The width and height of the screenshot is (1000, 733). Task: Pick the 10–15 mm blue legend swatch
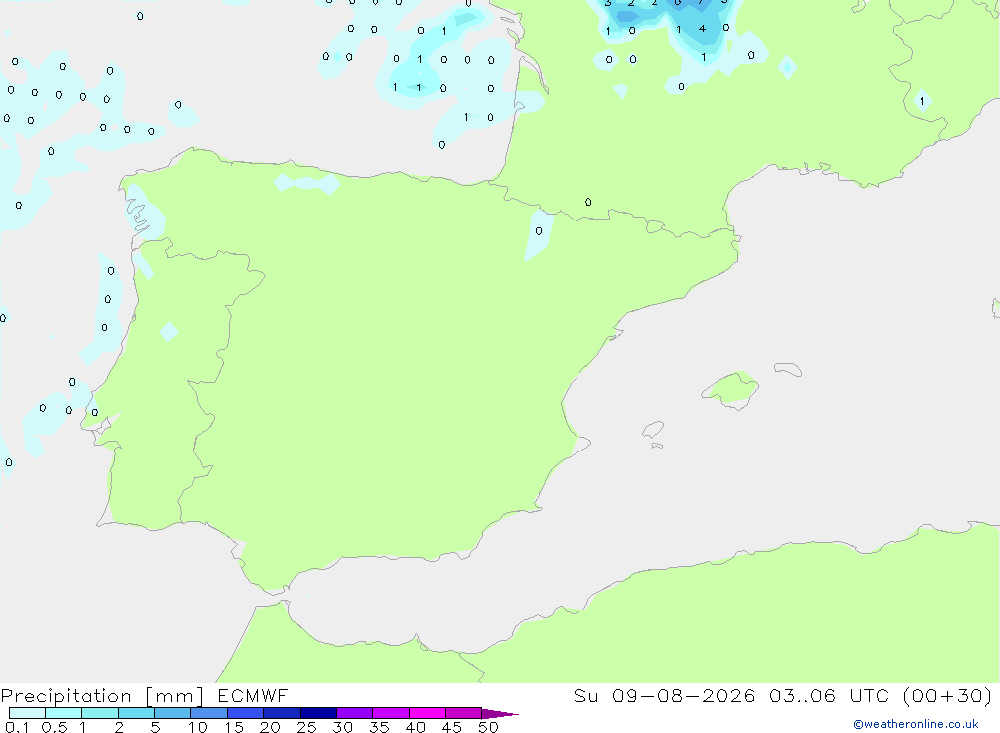tap(209, 713)
